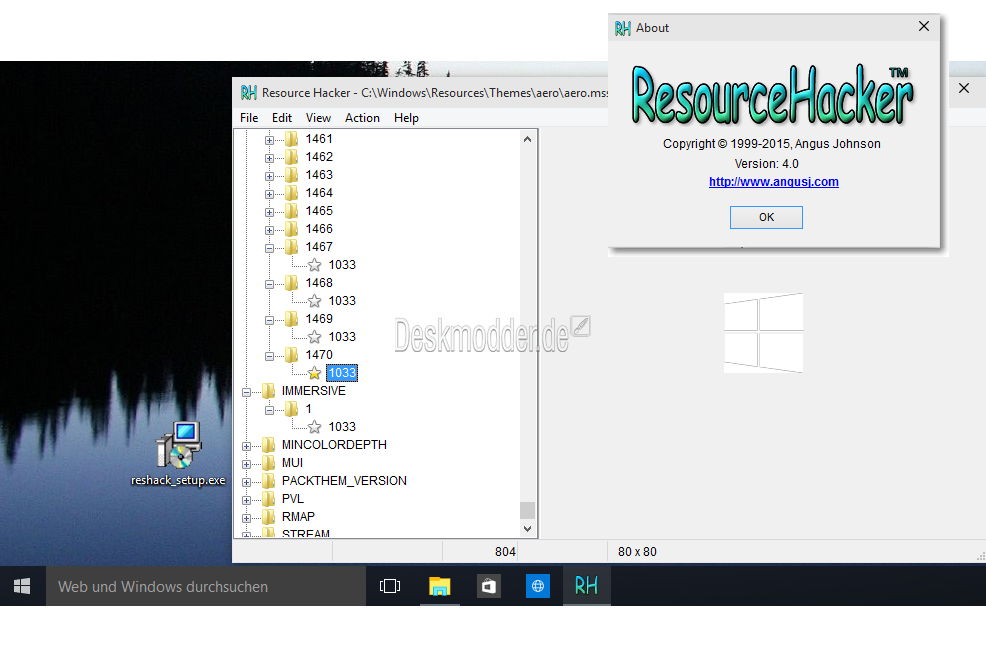
Task: Click the star icon of 1033 under 1467
Action: (x=314, y=265)
